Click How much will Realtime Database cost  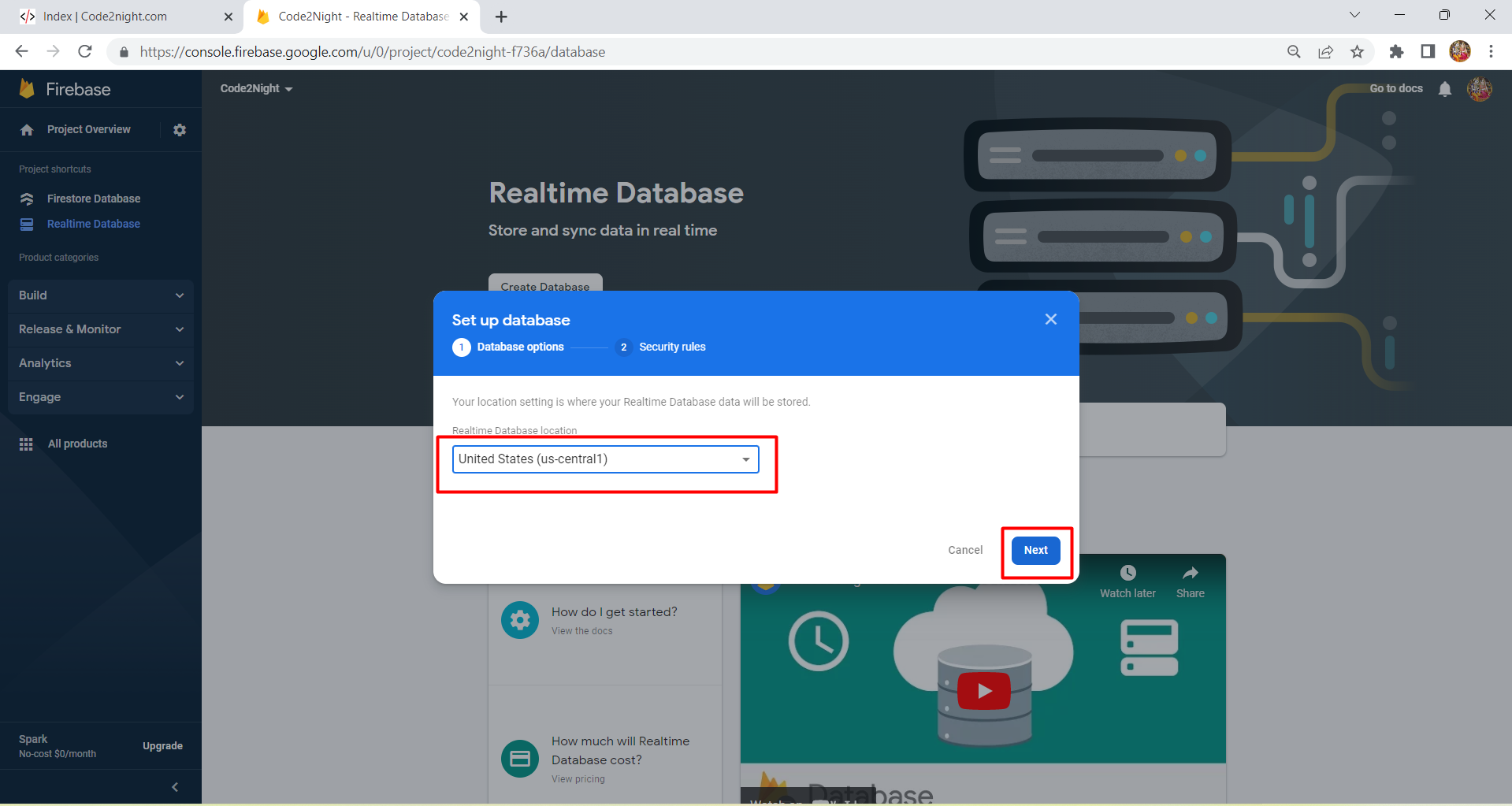click(621, 751)
